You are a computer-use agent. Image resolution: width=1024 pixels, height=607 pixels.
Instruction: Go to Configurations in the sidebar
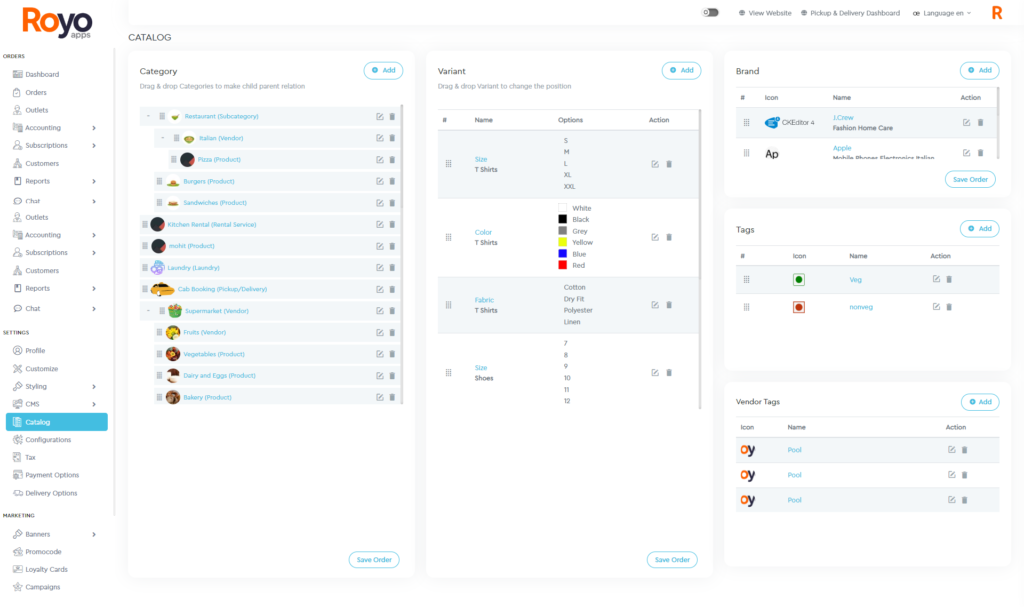point(48,440)
